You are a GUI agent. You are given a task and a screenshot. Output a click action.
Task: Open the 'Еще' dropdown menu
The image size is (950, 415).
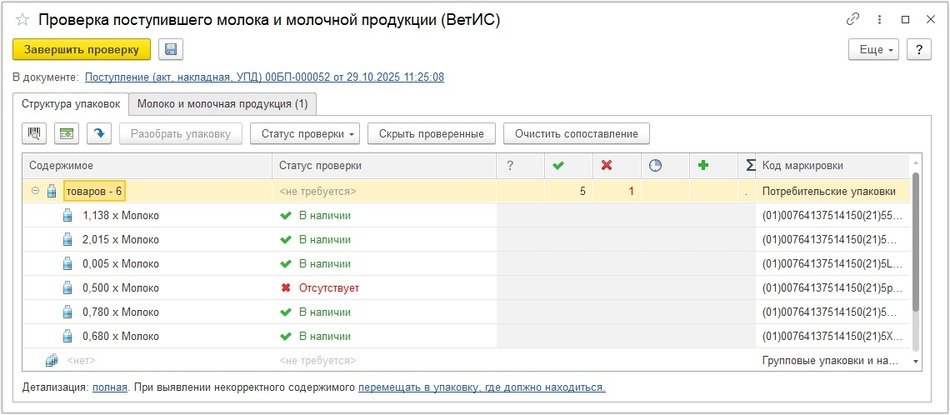pos(873,50)
